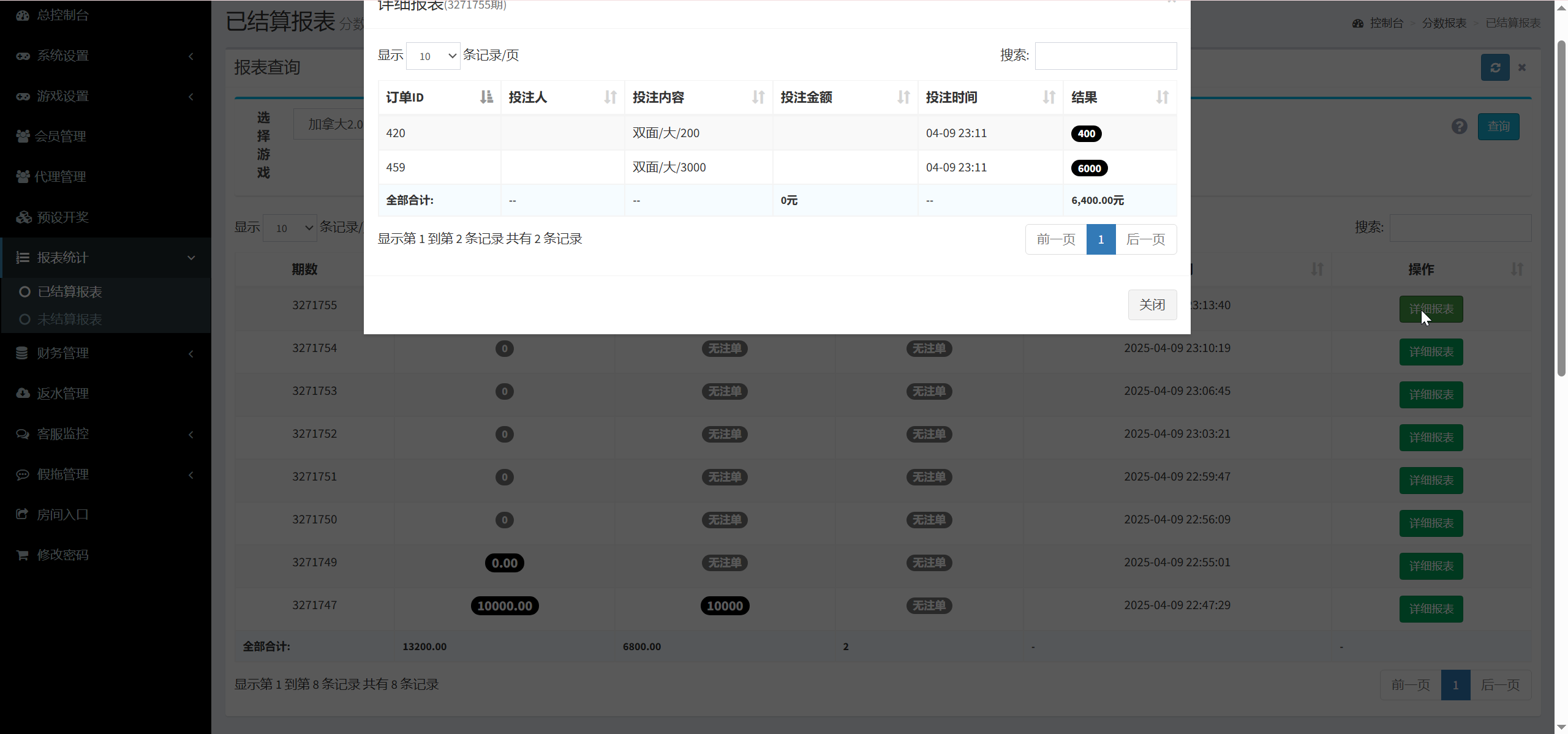This screenshot has height=734, width=1568.
Task: Open 预设开奖 menu item
Action: (x=62, y=217)
